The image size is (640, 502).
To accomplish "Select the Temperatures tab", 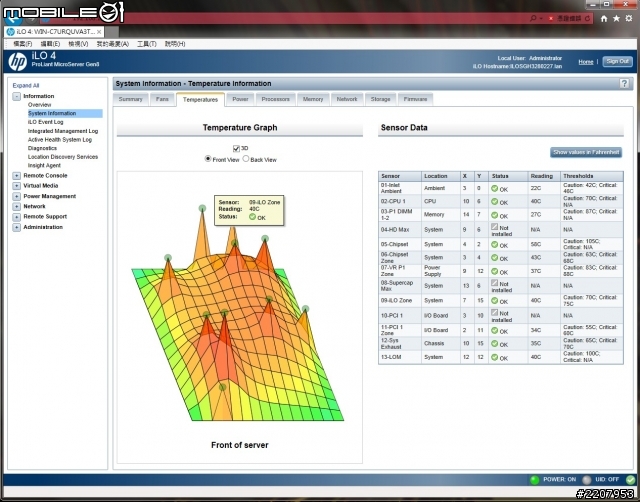I will pyautogui.click(x=200, y=100).
